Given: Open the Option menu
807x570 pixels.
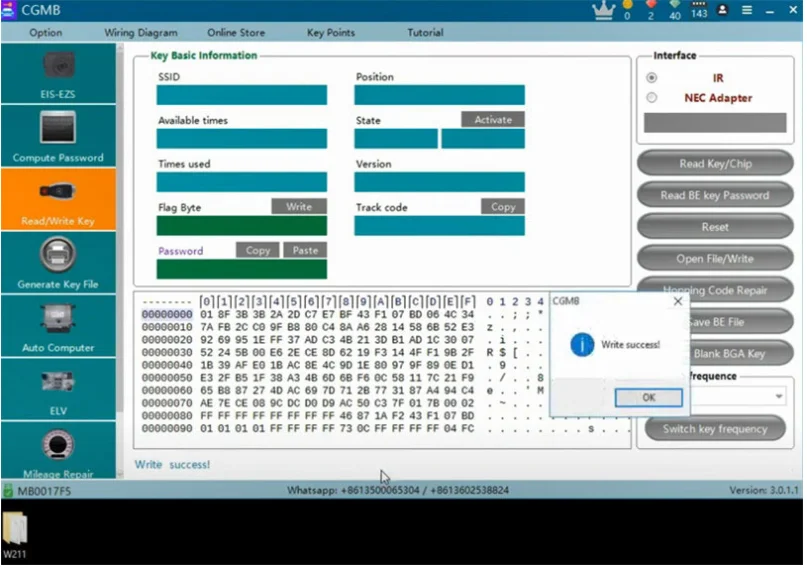Looking at the screenshot, I should tap(46, 32).
